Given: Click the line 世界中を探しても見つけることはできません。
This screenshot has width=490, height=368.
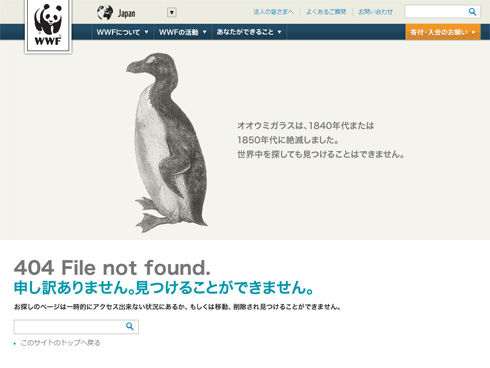Looking at the screenshot, I should coord(321,154).
